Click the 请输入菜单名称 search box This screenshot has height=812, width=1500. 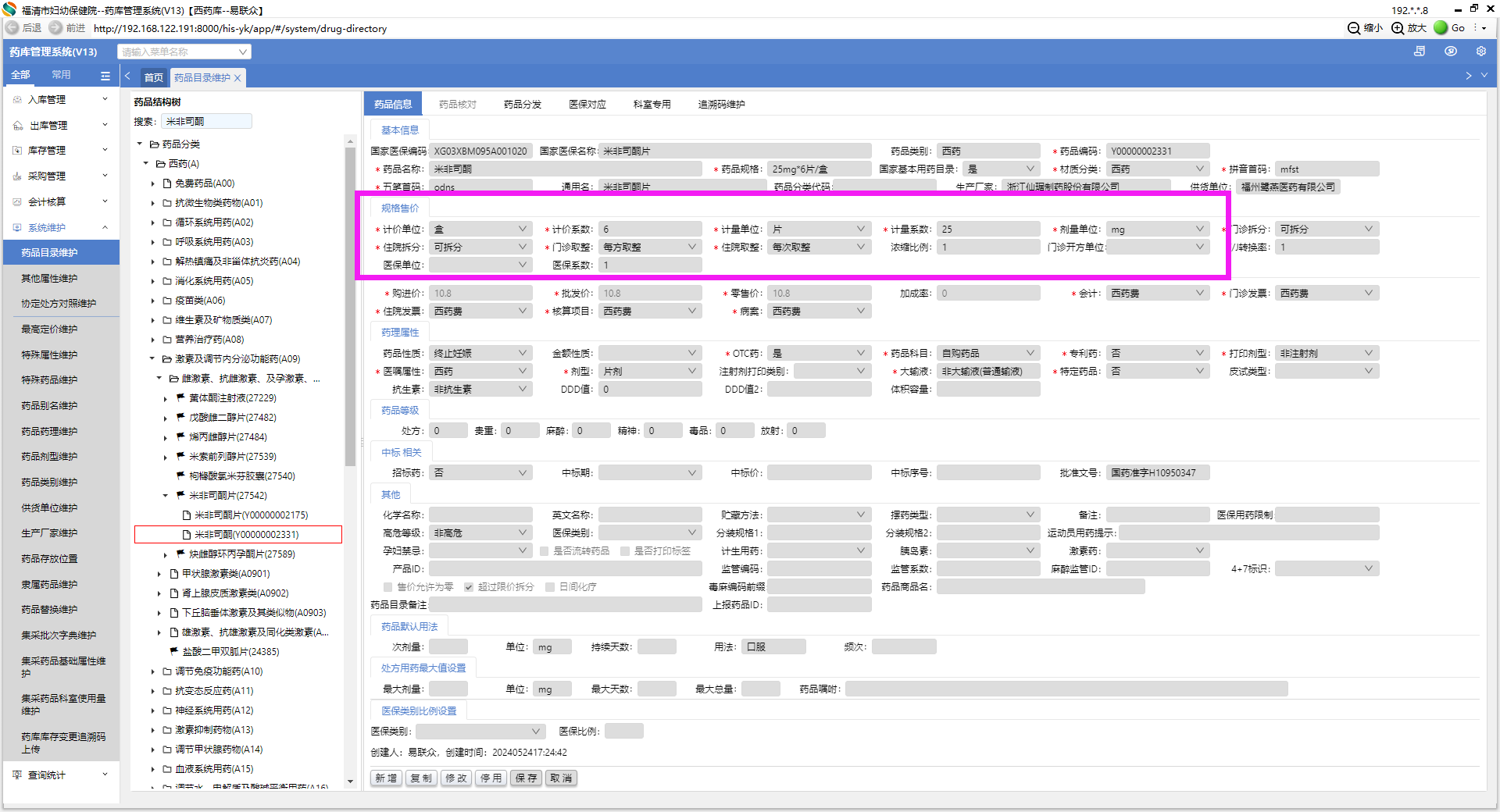[184, 52]
